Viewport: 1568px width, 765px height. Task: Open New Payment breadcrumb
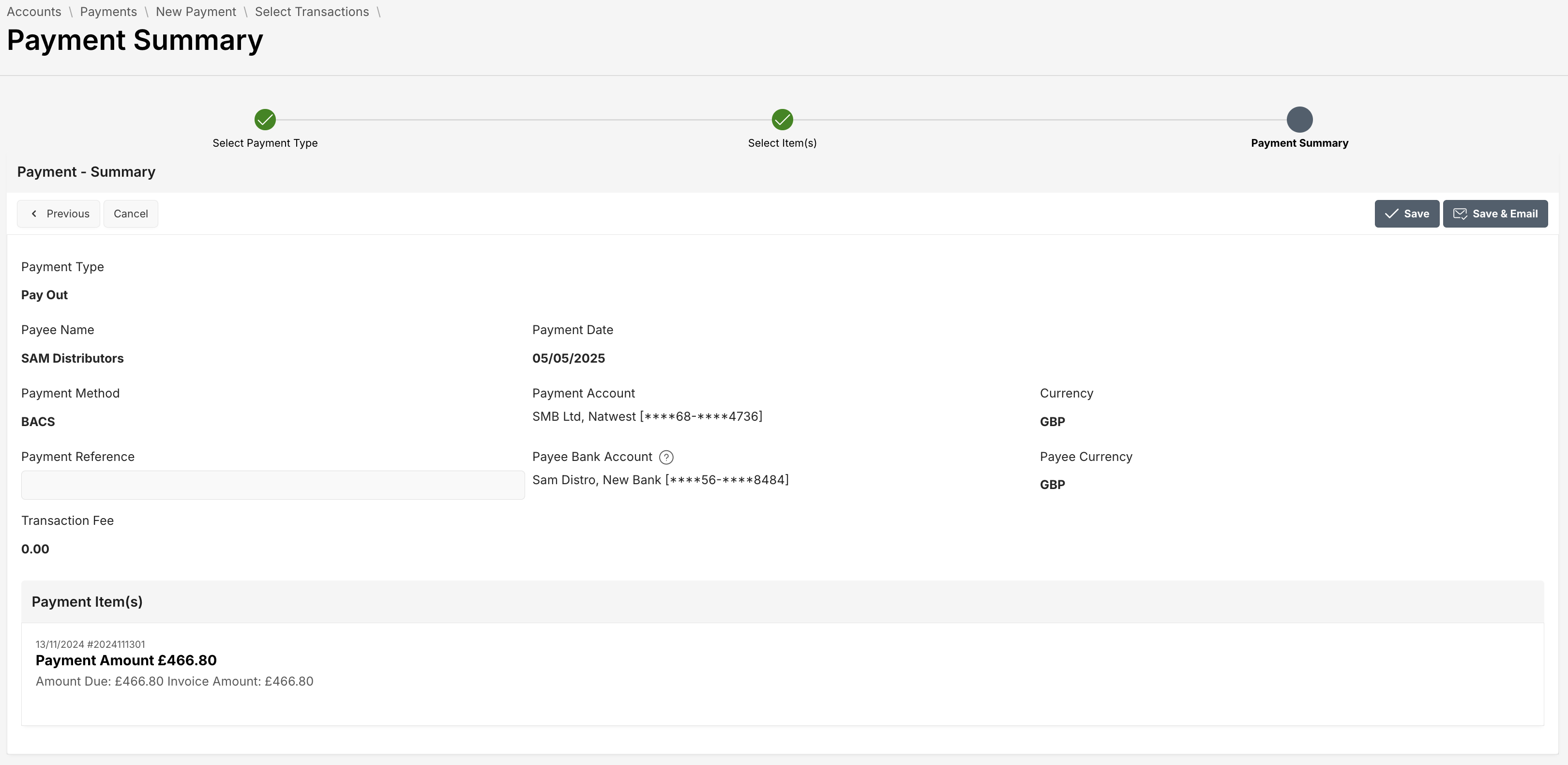point(196,12)
